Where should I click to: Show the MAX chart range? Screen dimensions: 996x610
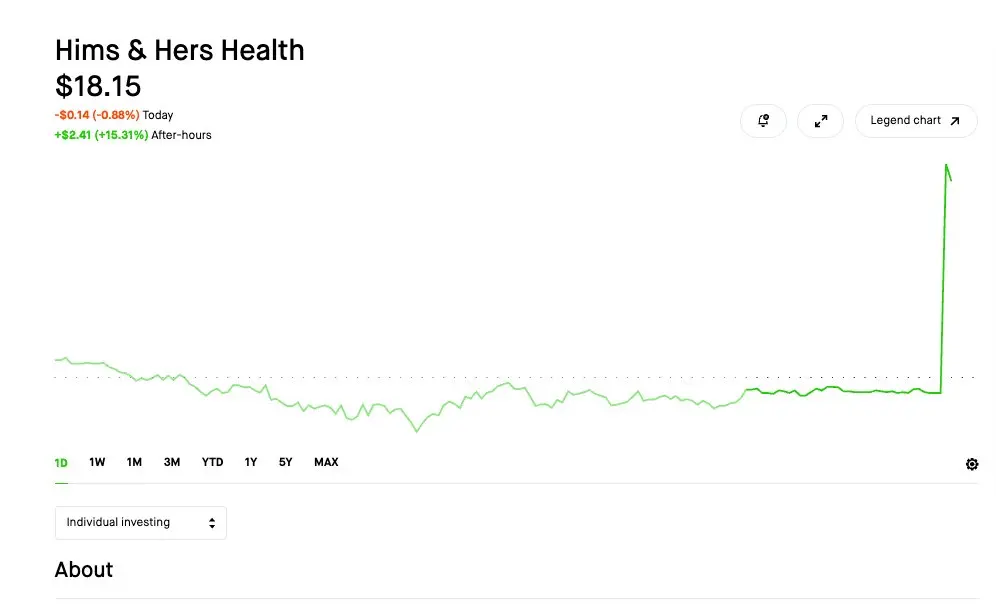326,462
